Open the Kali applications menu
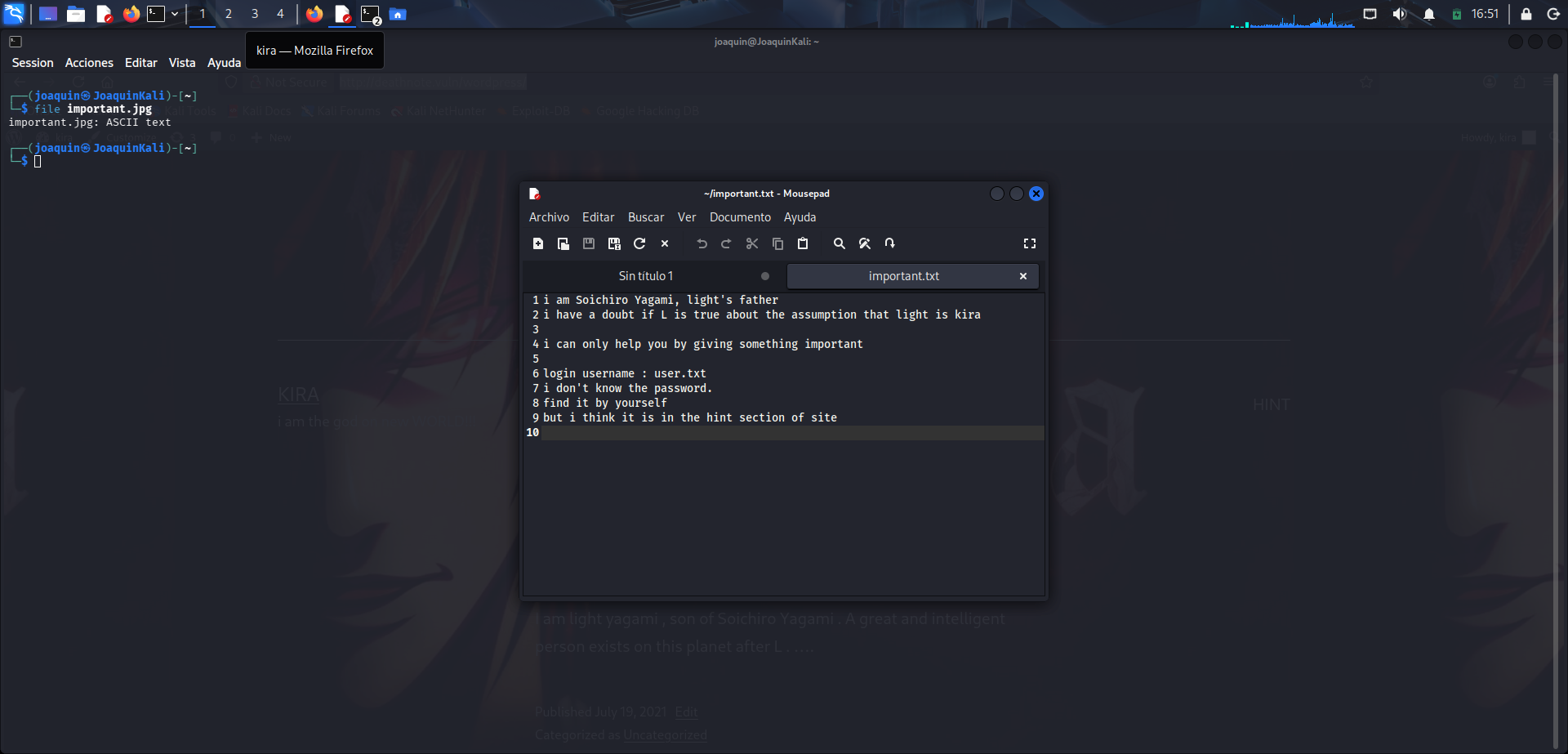Image resolution: width=1568 pixels, height=754 pixels. point(14,14)
